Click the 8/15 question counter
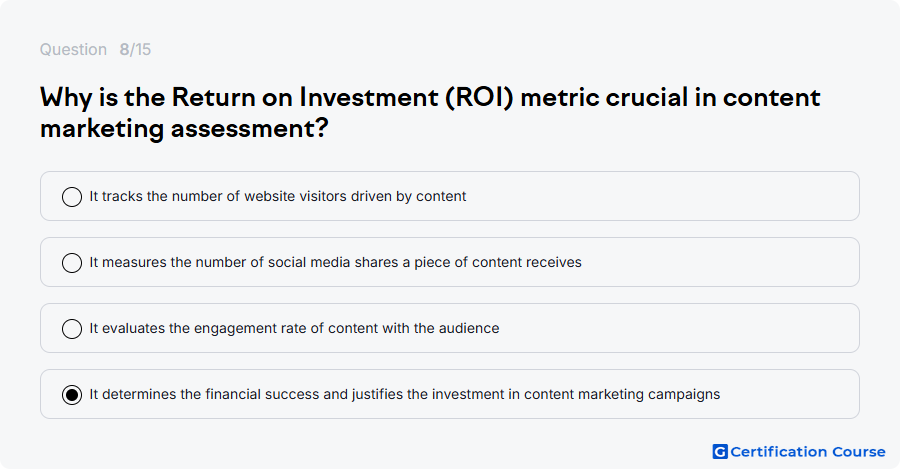 coord(135,49)
